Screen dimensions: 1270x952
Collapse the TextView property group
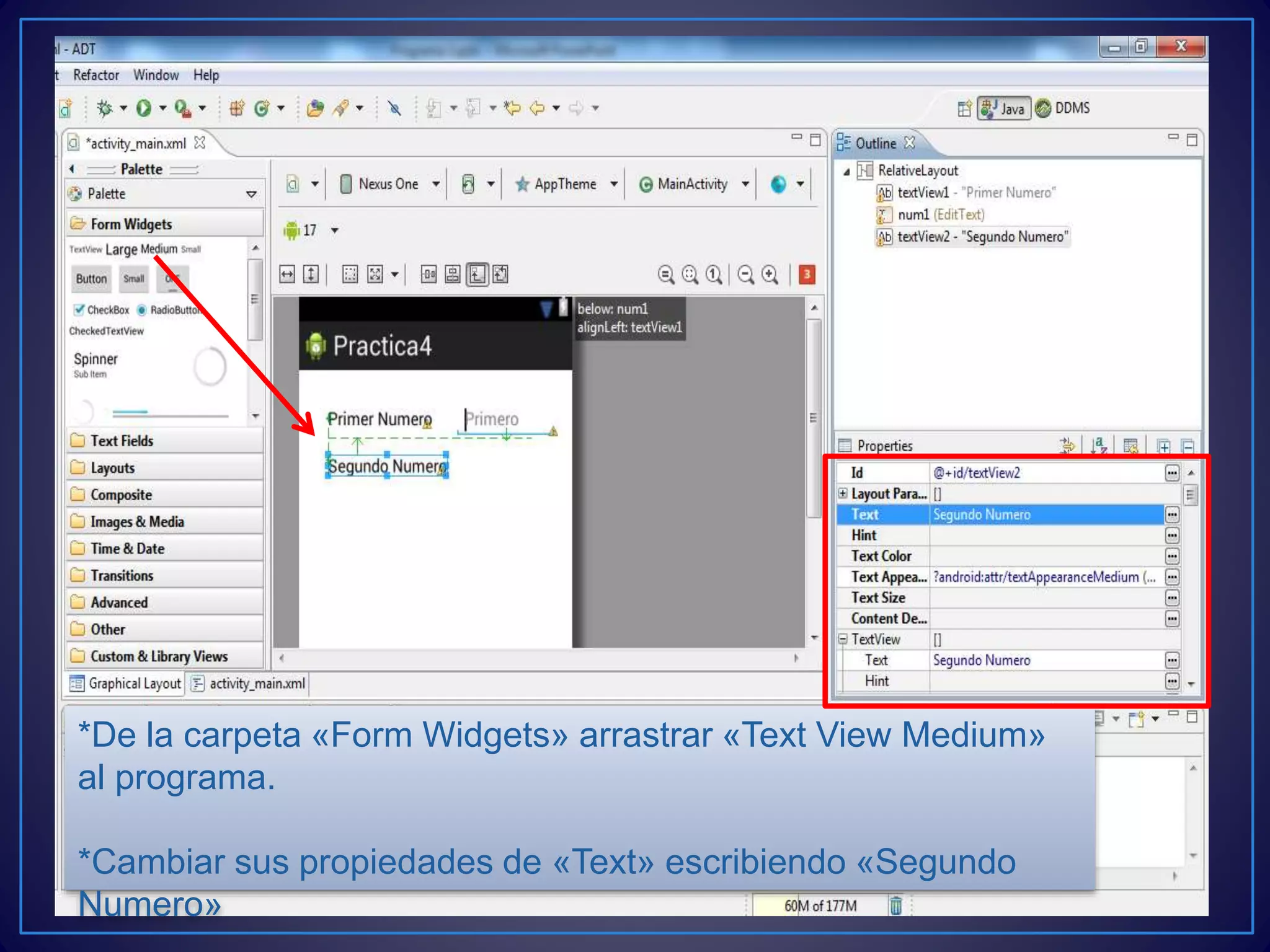click(842, 639)
